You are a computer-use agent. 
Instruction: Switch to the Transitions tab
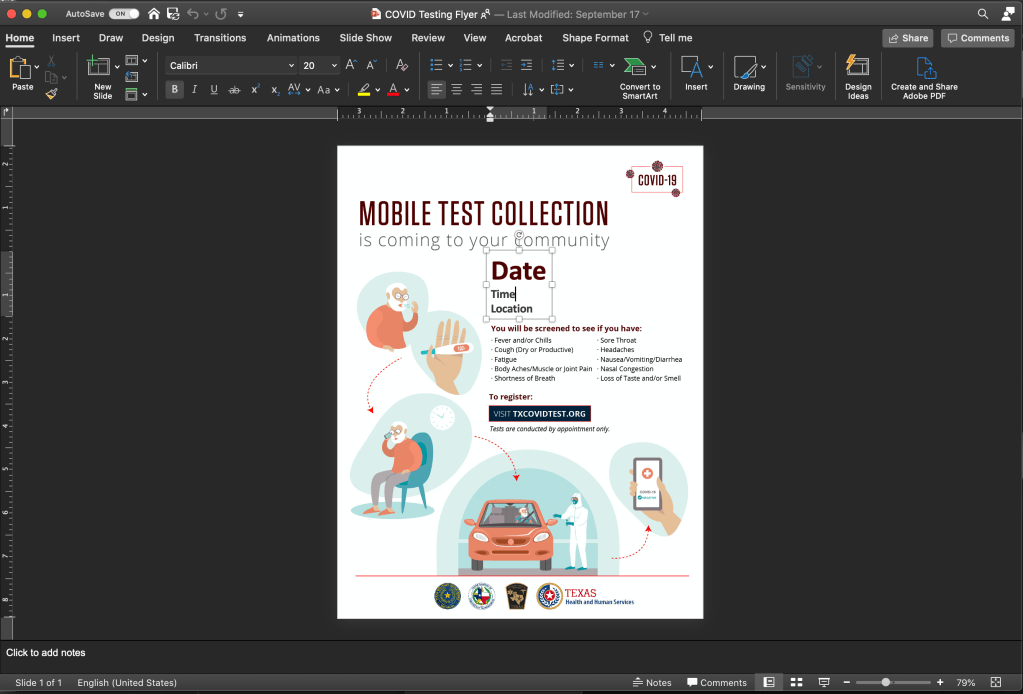[x=220, y=38]
